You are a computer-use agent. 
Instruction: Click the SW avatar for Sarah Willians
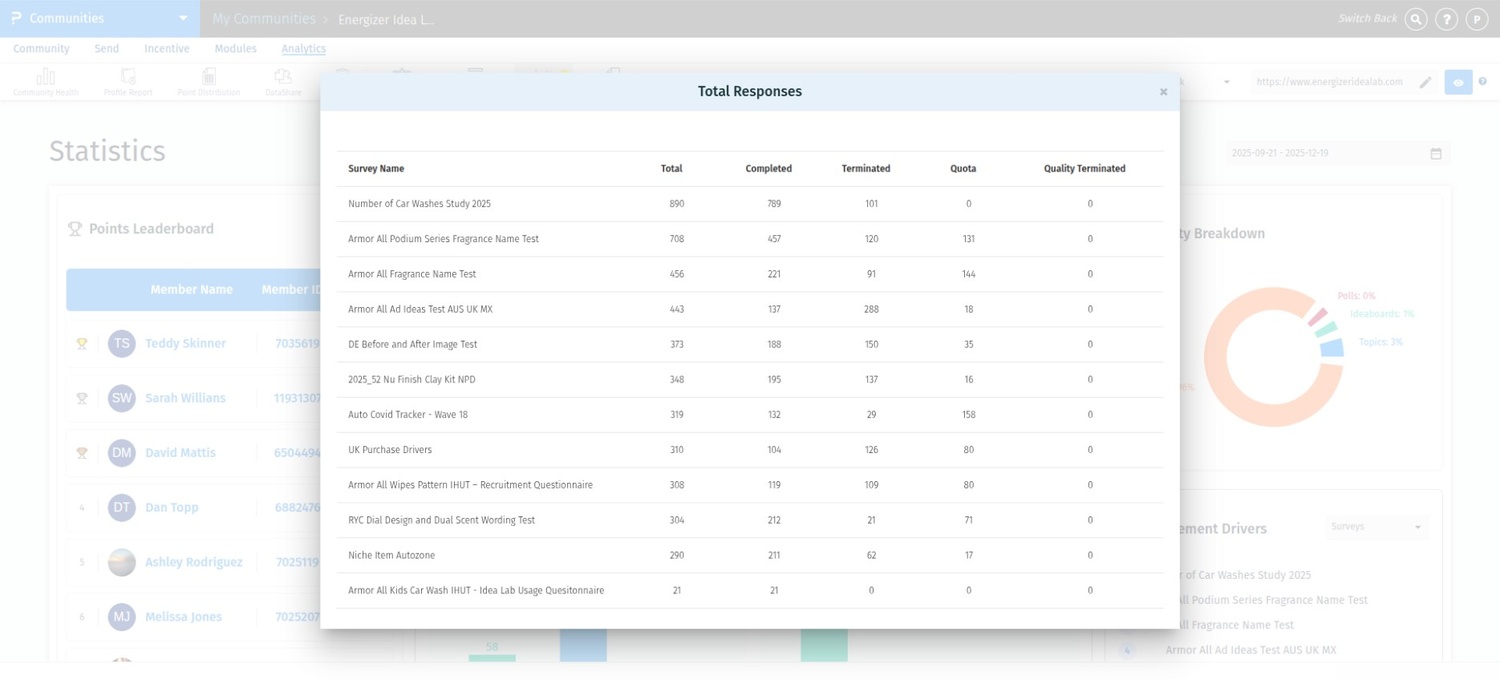pos(122,398)
